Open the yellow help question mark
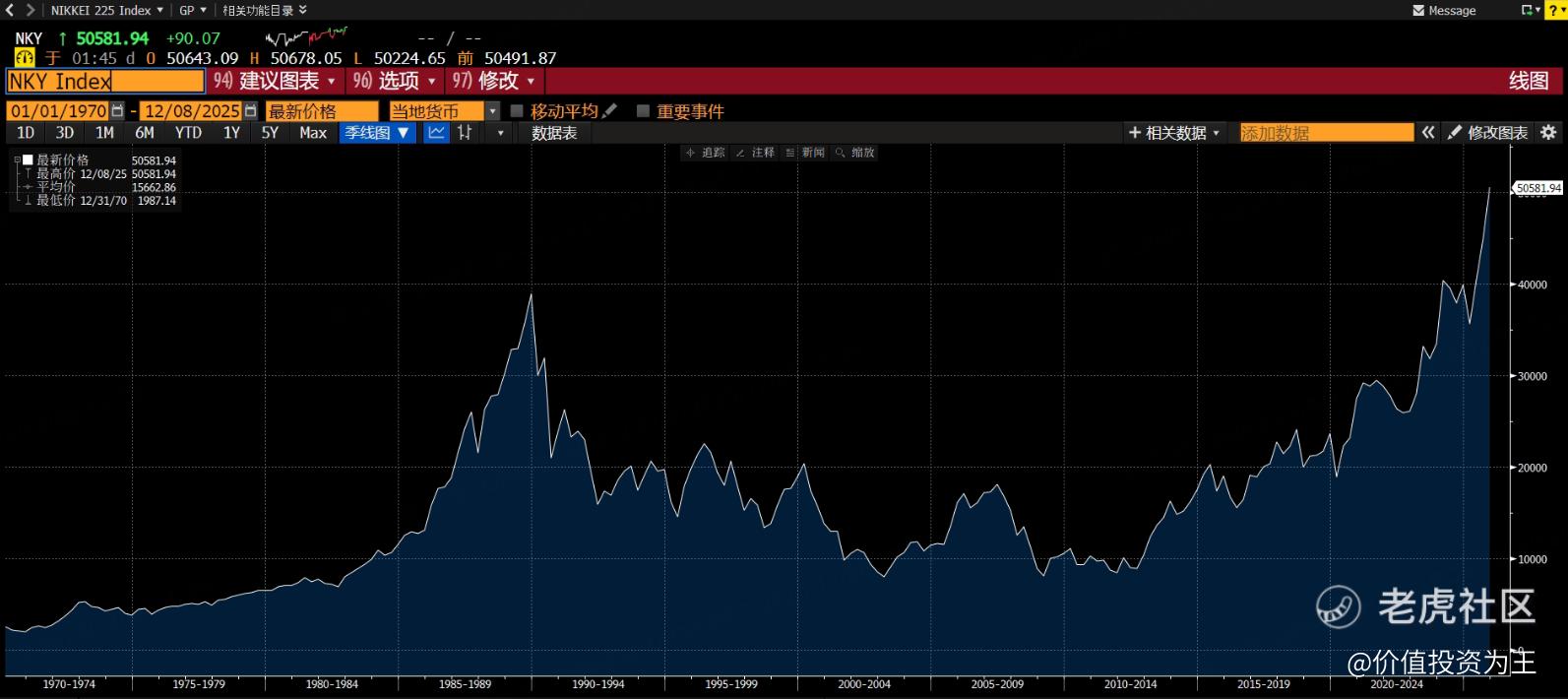The height and width of the screenshot is (699, 1568). click(1556, 10)
